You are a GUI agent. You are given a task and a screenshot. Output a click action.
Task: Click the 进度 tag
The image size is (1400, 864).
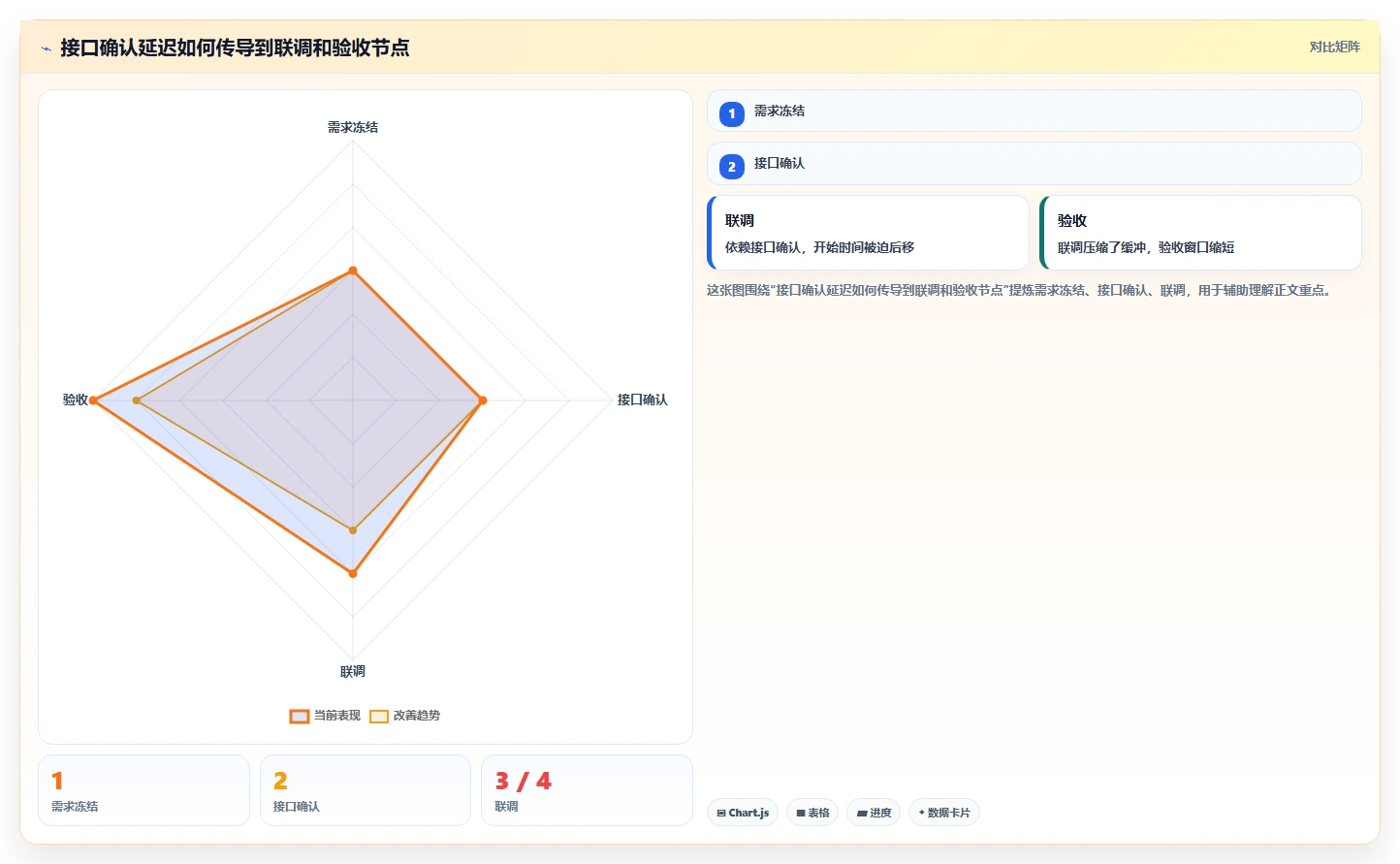(x=874, y=813)
